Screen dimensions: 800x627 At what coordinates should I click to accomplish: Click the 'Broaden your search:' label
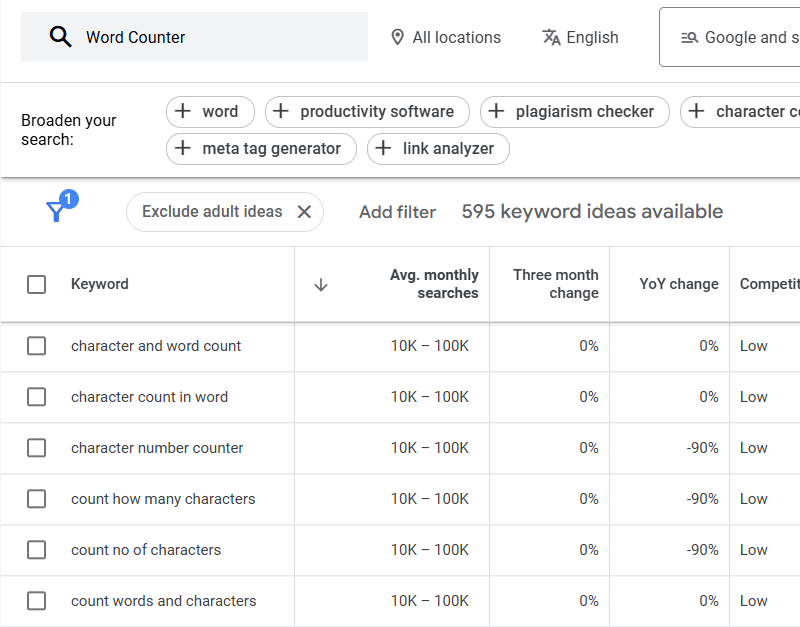[x=69, y=130]
